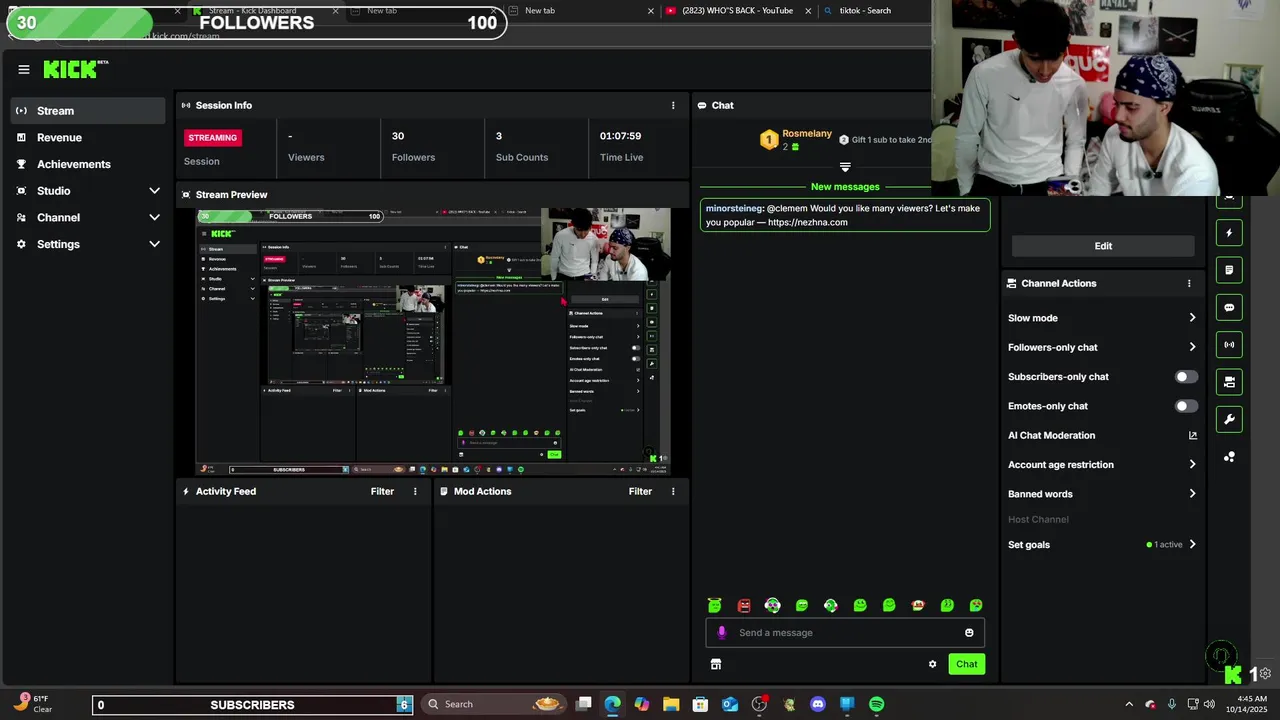Open Account age restriction settings

tap(1103, 465)
